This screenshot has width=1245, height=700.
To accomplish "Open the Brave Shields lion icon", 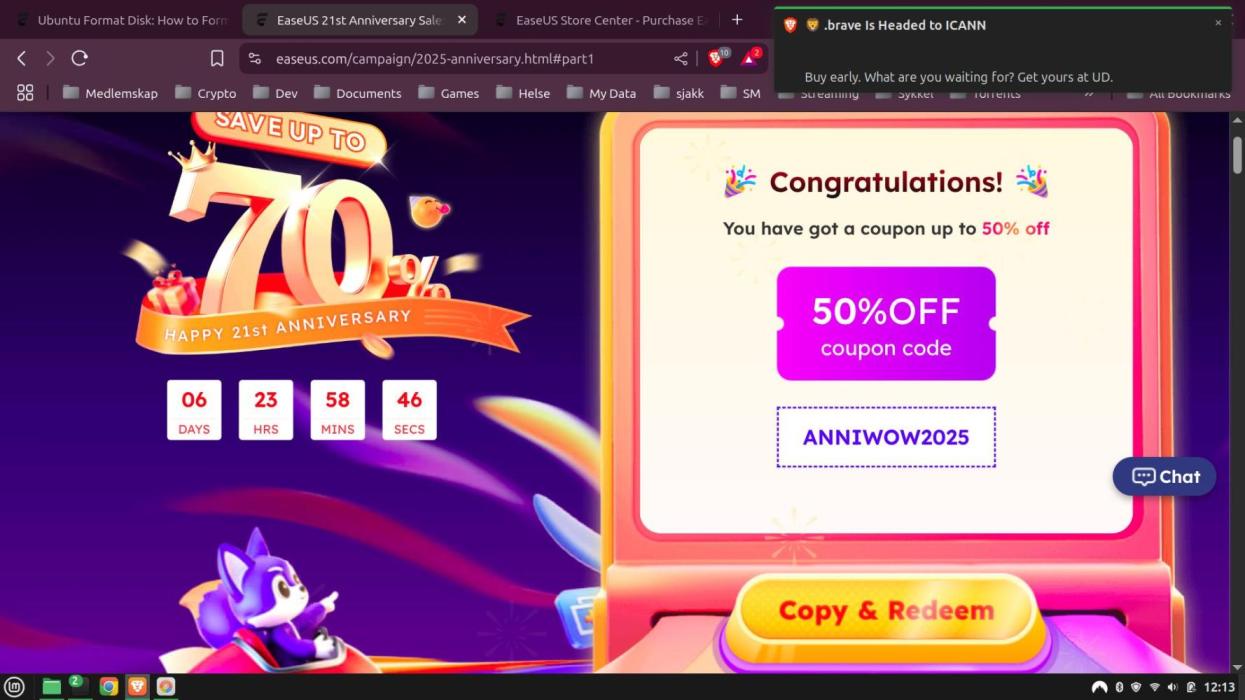I will coord(716,58).
